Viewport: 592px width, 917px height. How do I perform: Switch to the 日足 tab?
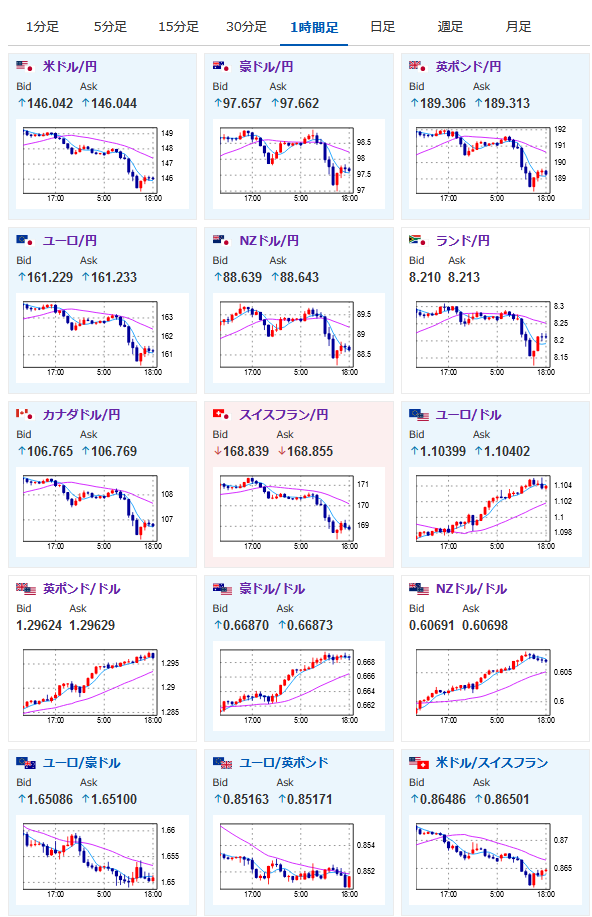pos(383,27)
